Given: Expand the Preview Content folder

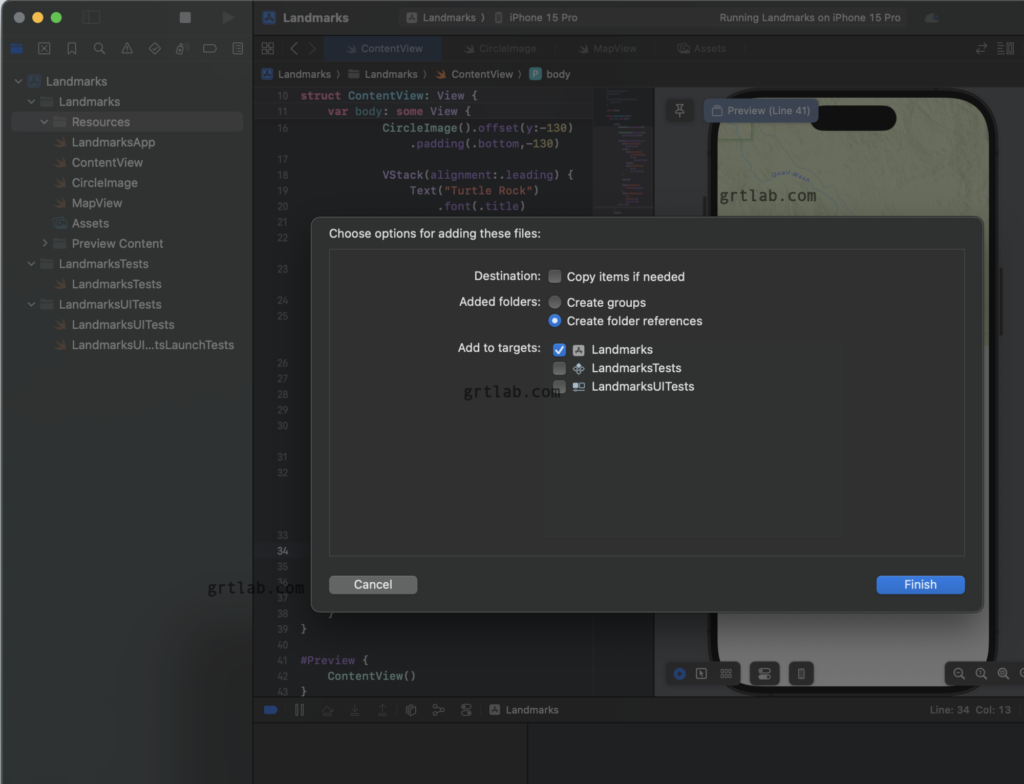Looking at the screenshot, I should point(44,243).
